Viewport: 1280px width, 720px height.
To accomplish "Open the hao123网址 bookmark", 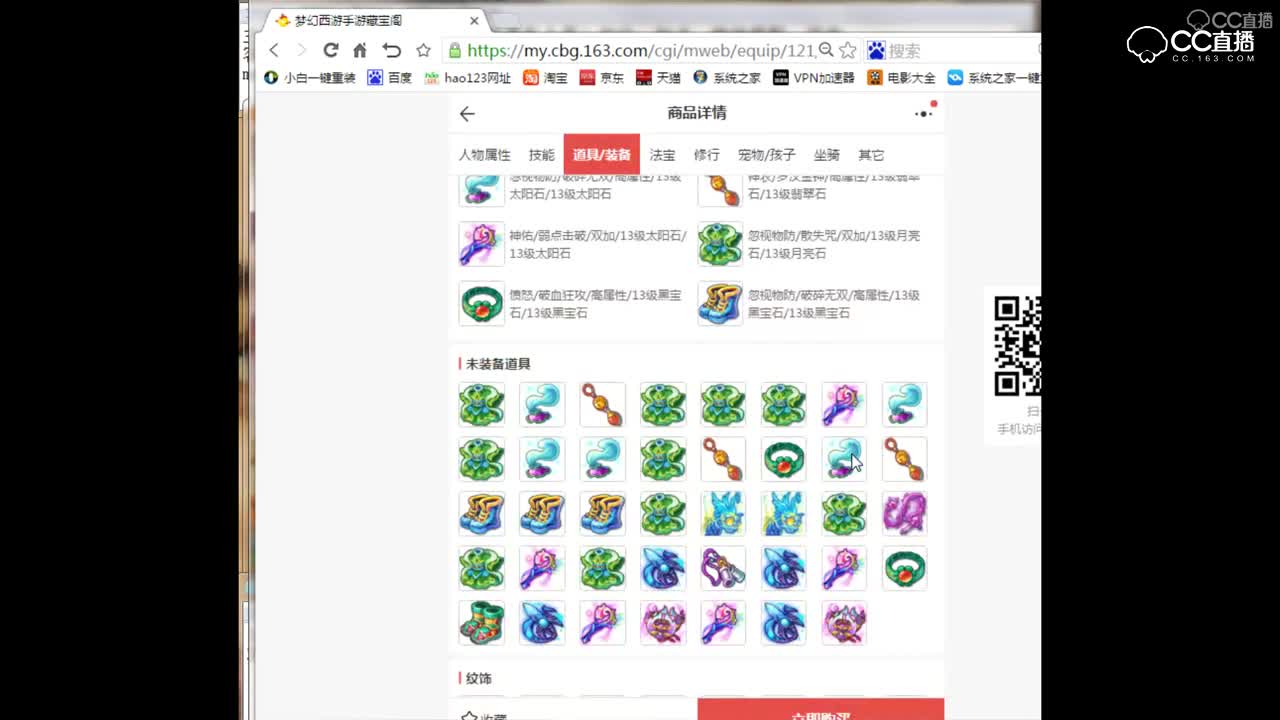I will point(468,77).
